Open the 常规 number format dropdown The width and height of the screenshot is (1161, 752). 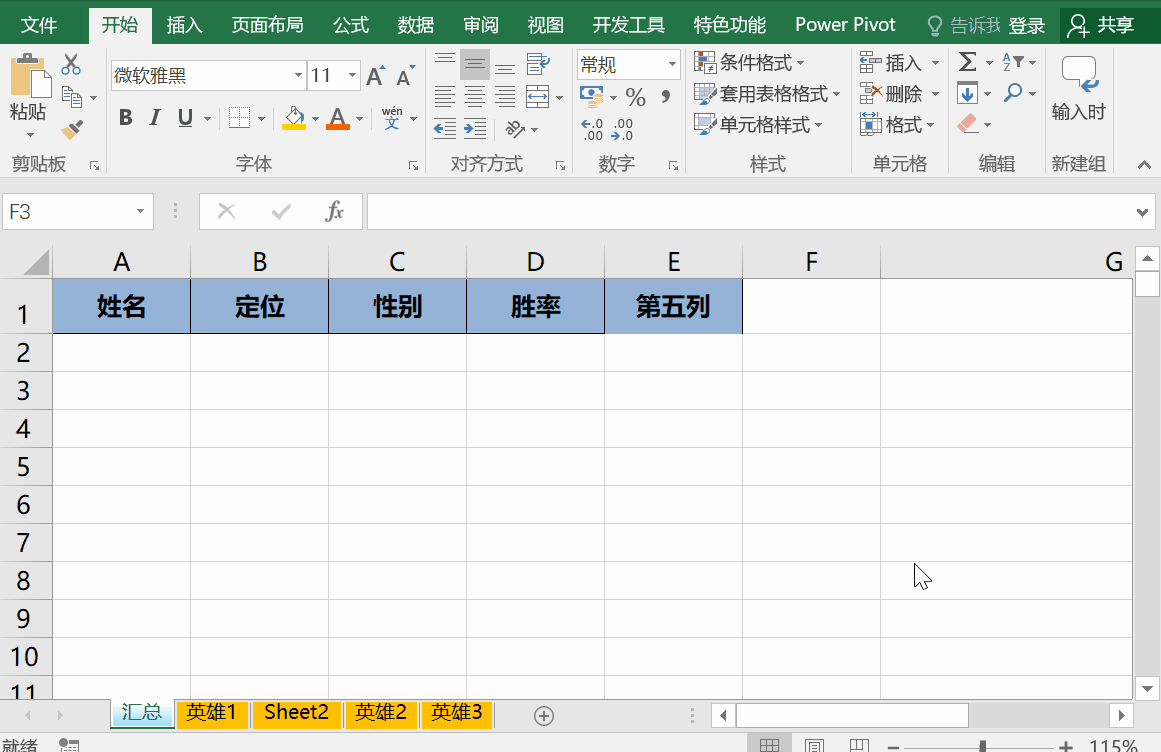pos(672,64)
